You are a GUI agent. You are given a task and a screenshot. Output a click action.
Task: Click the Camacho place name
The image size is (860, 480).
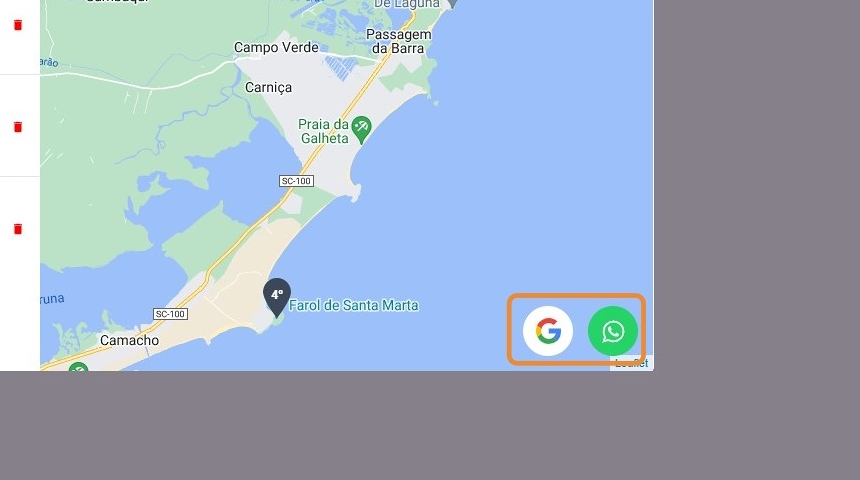coord(129,340)
